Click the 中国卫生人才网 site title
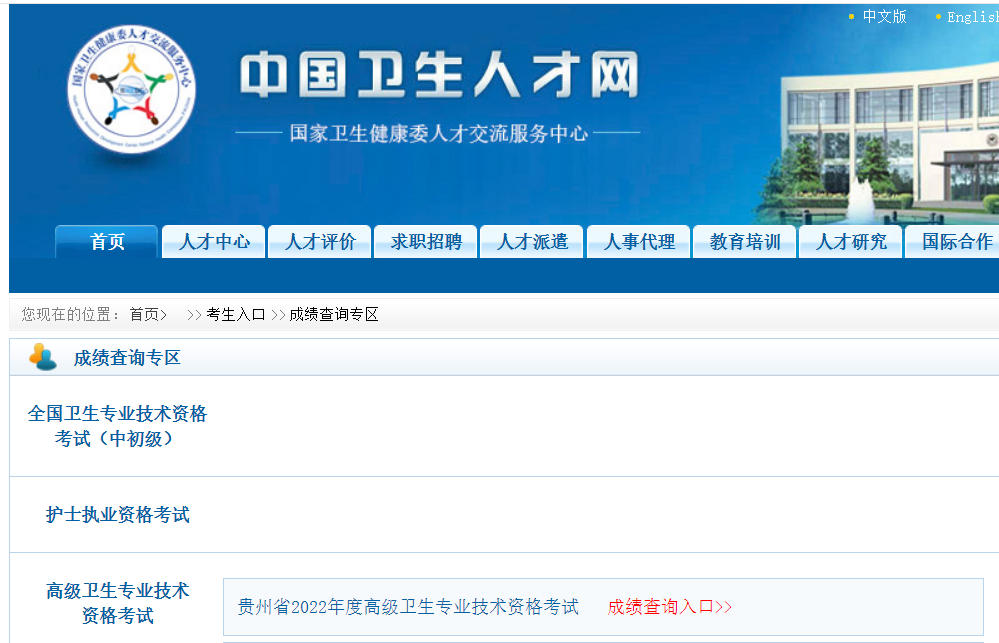Screen dimensions: 999x643 (440, 75)
